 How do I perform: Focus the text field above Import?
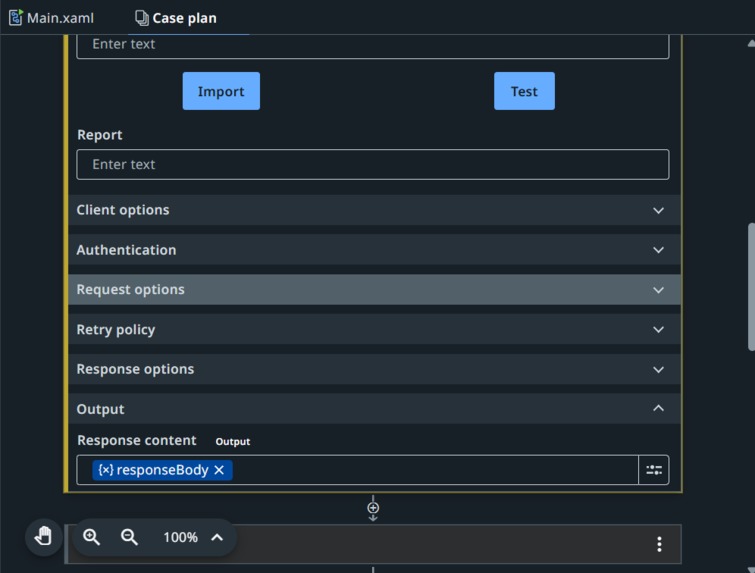(372, 46)
